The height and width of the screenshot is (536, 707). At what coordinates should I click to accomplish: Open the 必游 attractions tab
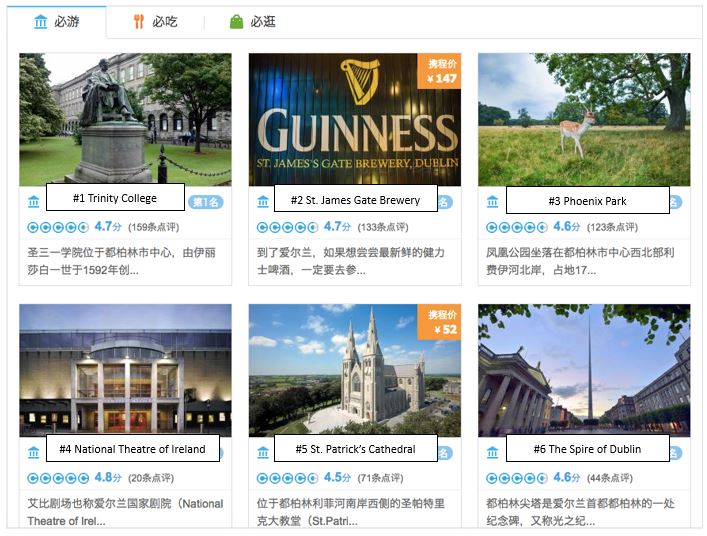tap(57, 21)
